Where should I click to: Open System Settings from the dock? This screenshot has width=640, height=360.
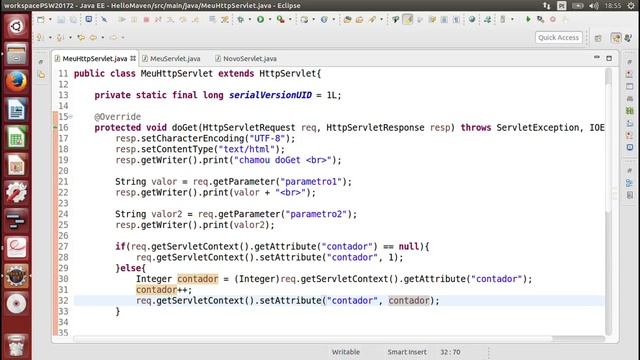pos(16,193)
